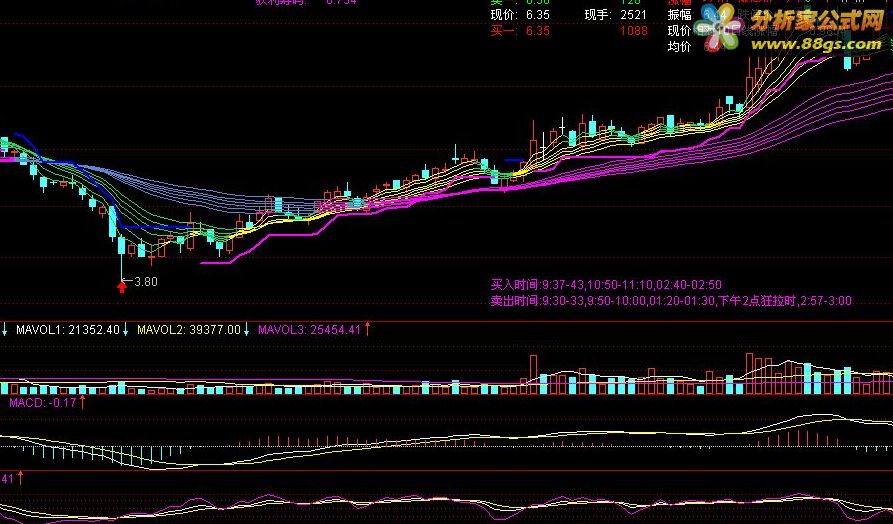Image resolution: width=893 pixels, height=524 pixels.
Task: Click the red 买一: 6.35 bid text
Action: pyautogui.click(x=520, y=31)
